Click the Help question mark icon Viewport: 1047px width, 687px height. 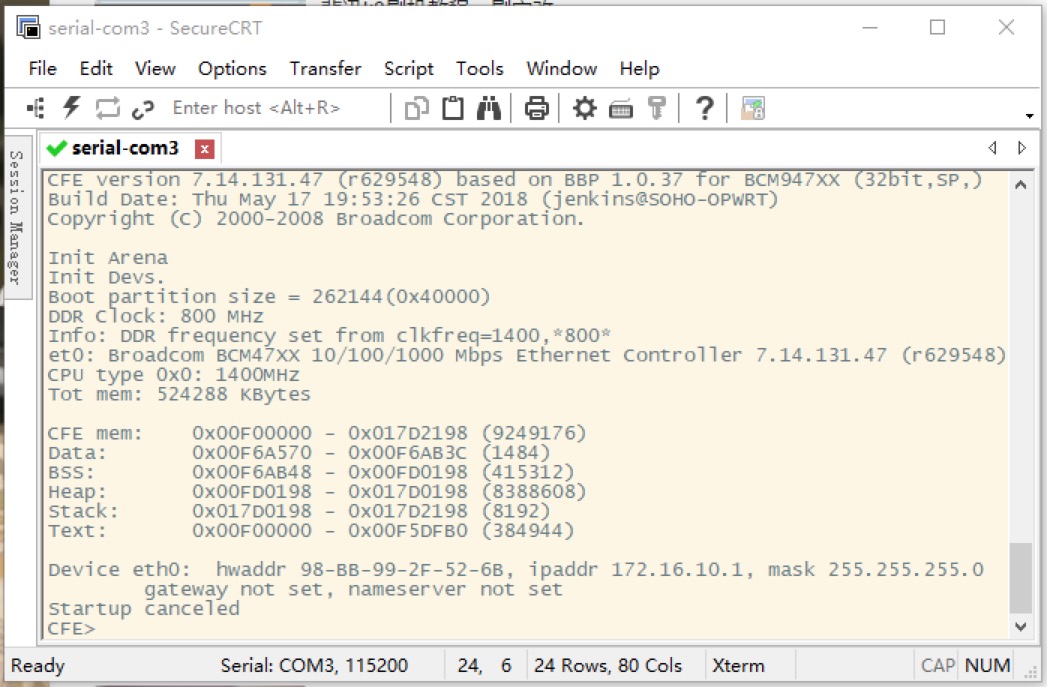[x=704, y=107]
